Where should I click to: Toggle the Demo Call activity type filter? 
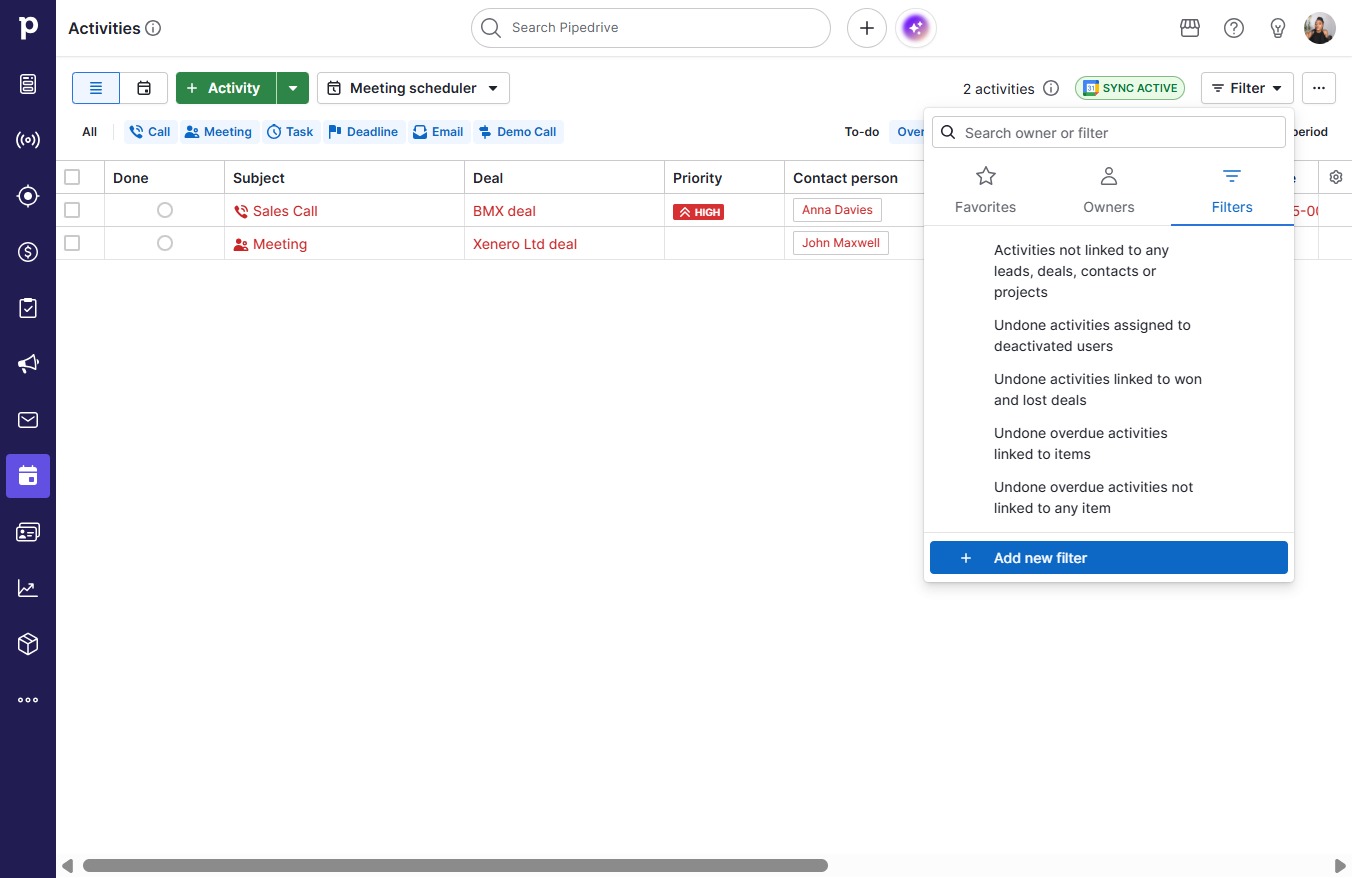[517, 132]
